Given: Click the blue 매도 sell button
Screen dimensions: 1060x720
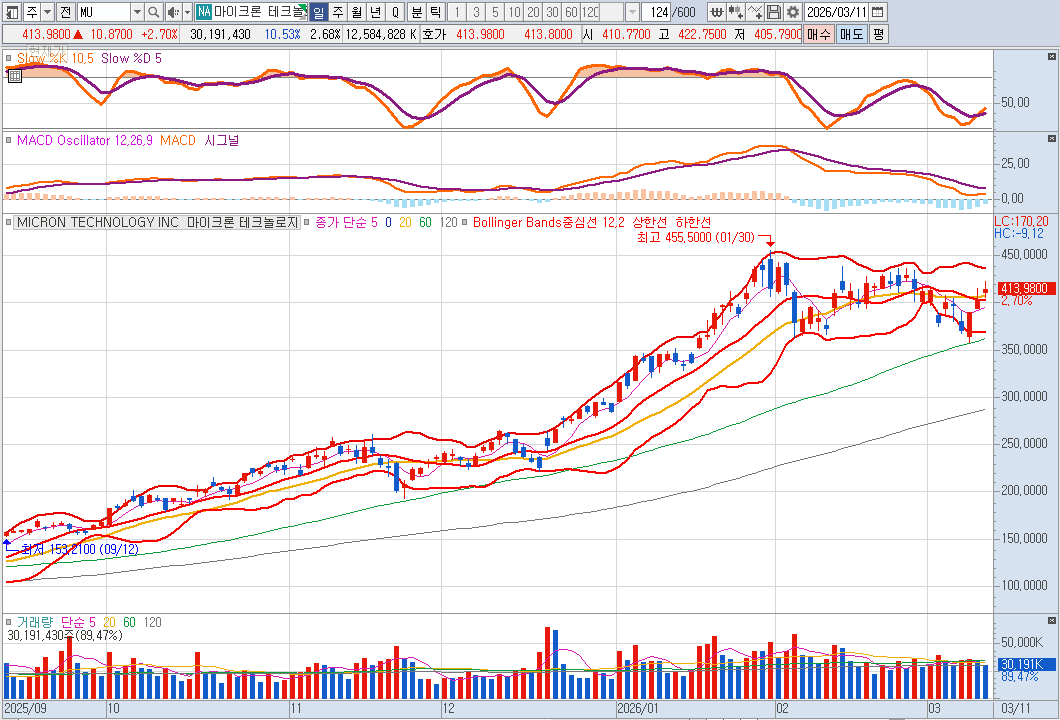Looking at the screenshot, I should (851, 34).
